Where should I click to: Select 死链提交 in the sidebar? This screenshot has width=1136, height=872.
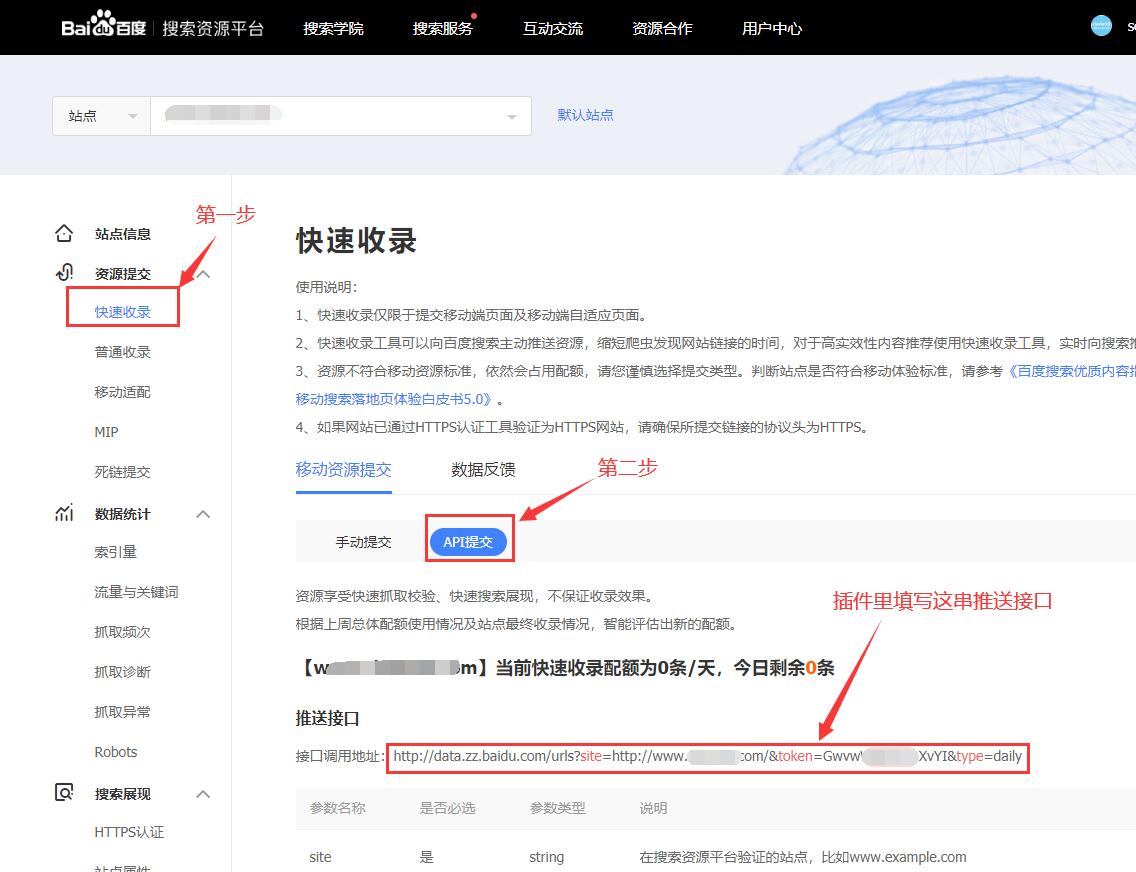tap(122, 471)
